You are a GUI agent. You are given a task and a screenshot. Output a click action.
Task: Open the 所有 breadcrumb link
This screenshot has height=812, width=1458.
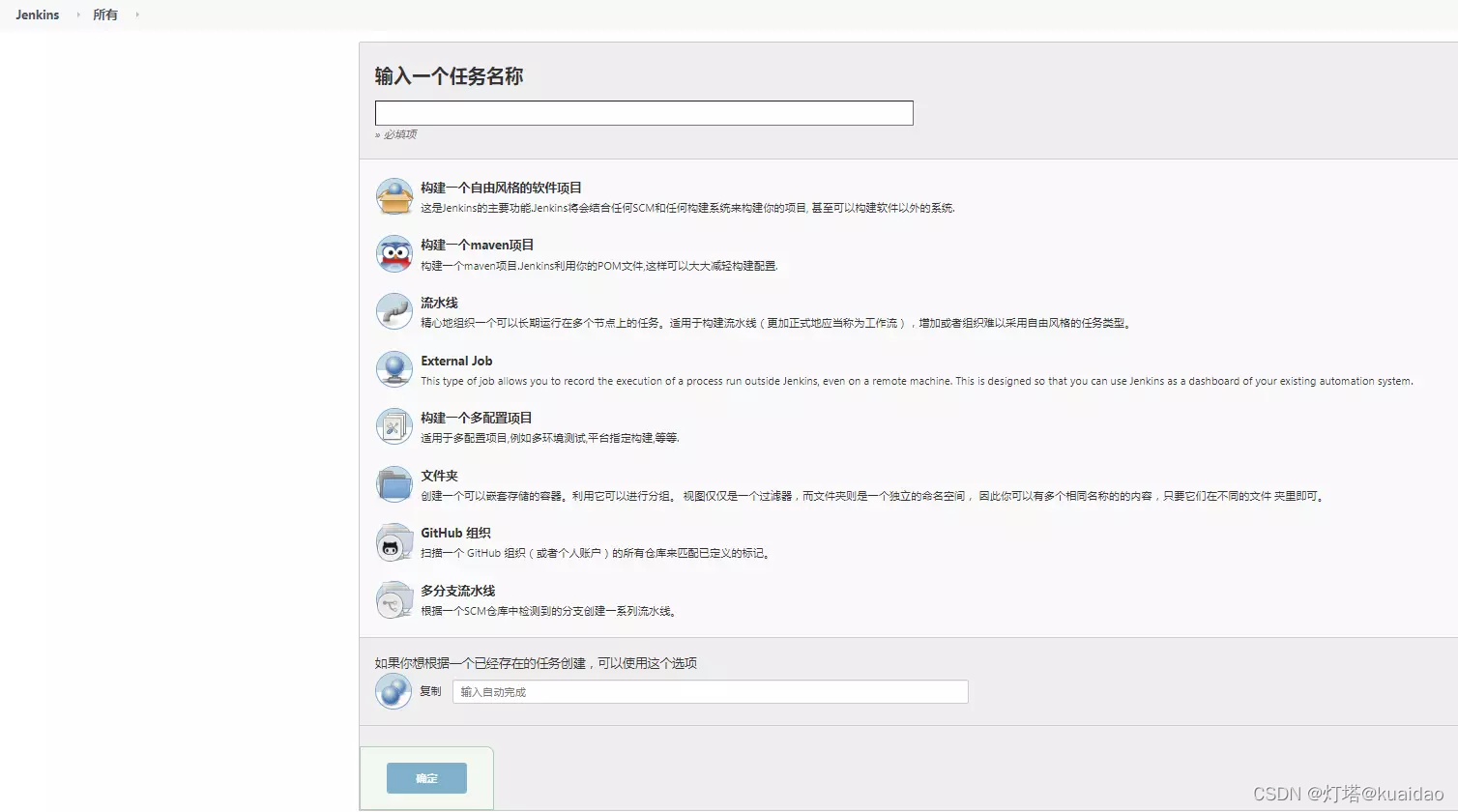[x=105, y=14]
